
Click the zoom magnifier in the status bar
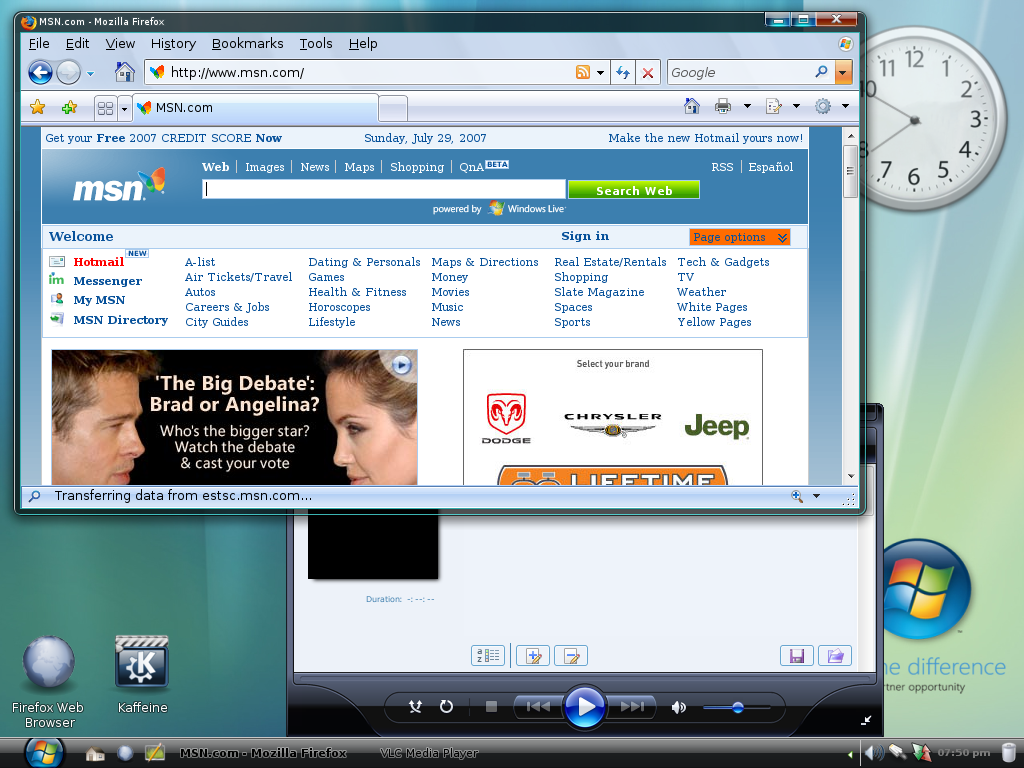pyautogui.click(x=797, y=496)
